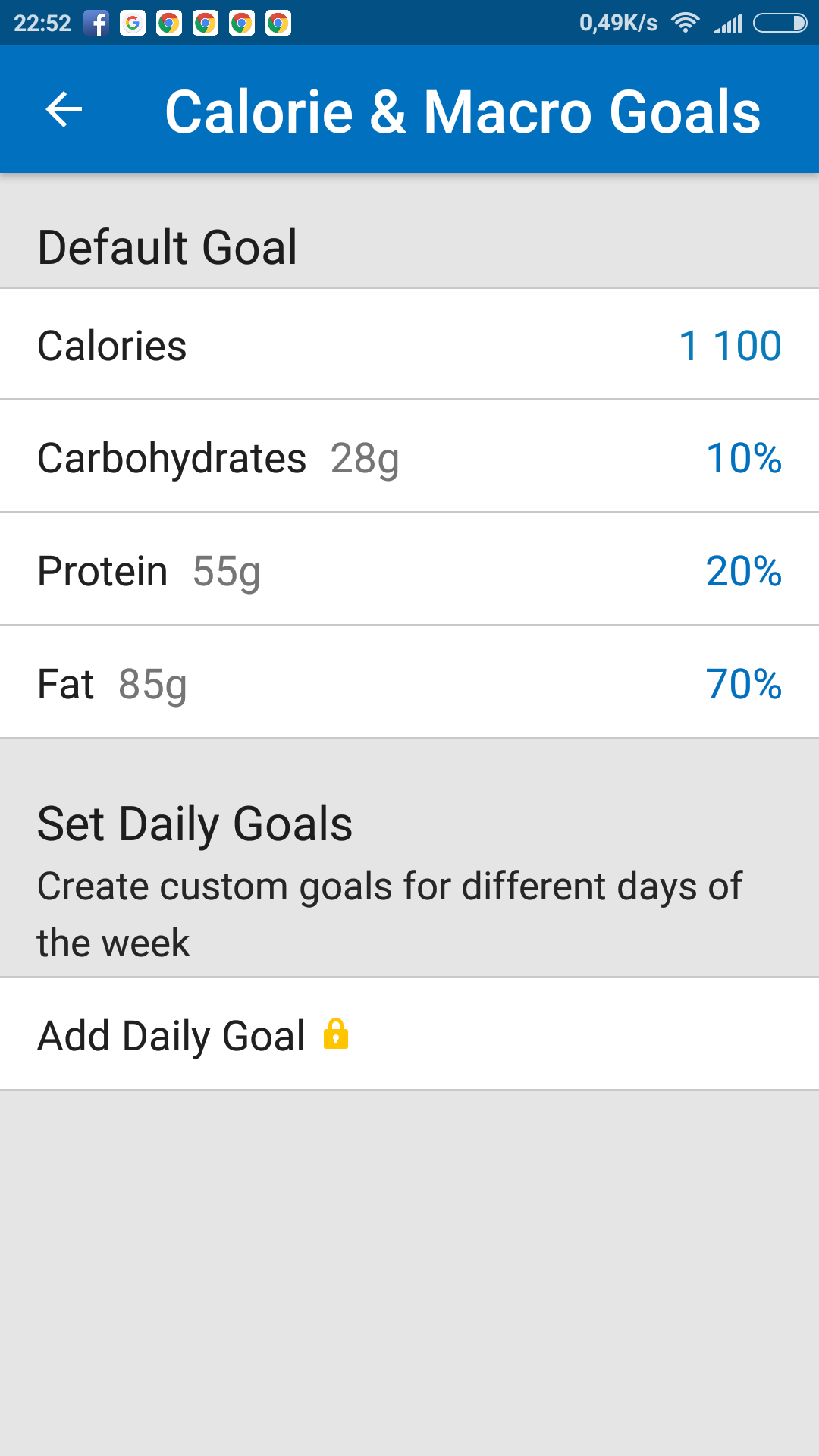
Task: Tap the cellular signal strength icon
Action: 728,24
